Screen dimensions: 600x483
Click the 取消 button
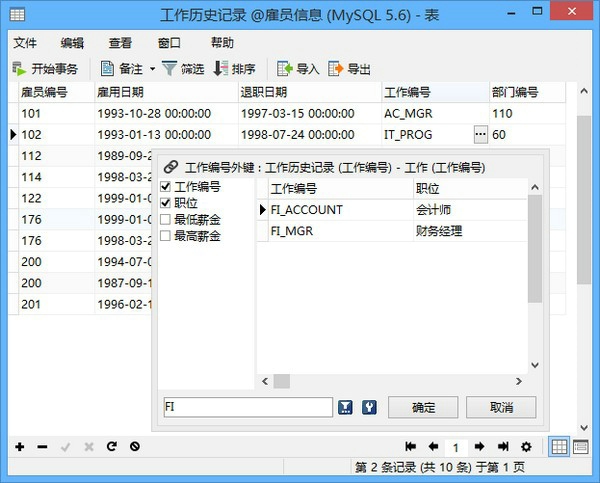coord(501,408)
